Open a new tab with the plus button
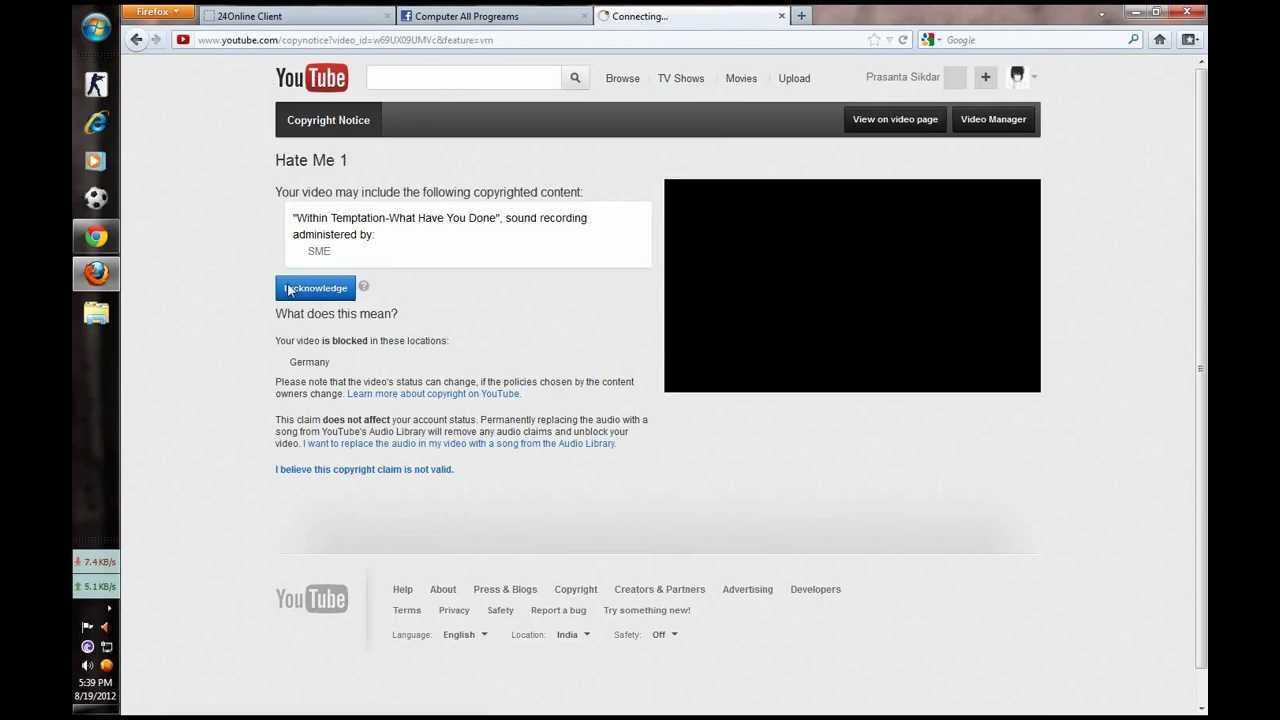 (x=801, y=16)
